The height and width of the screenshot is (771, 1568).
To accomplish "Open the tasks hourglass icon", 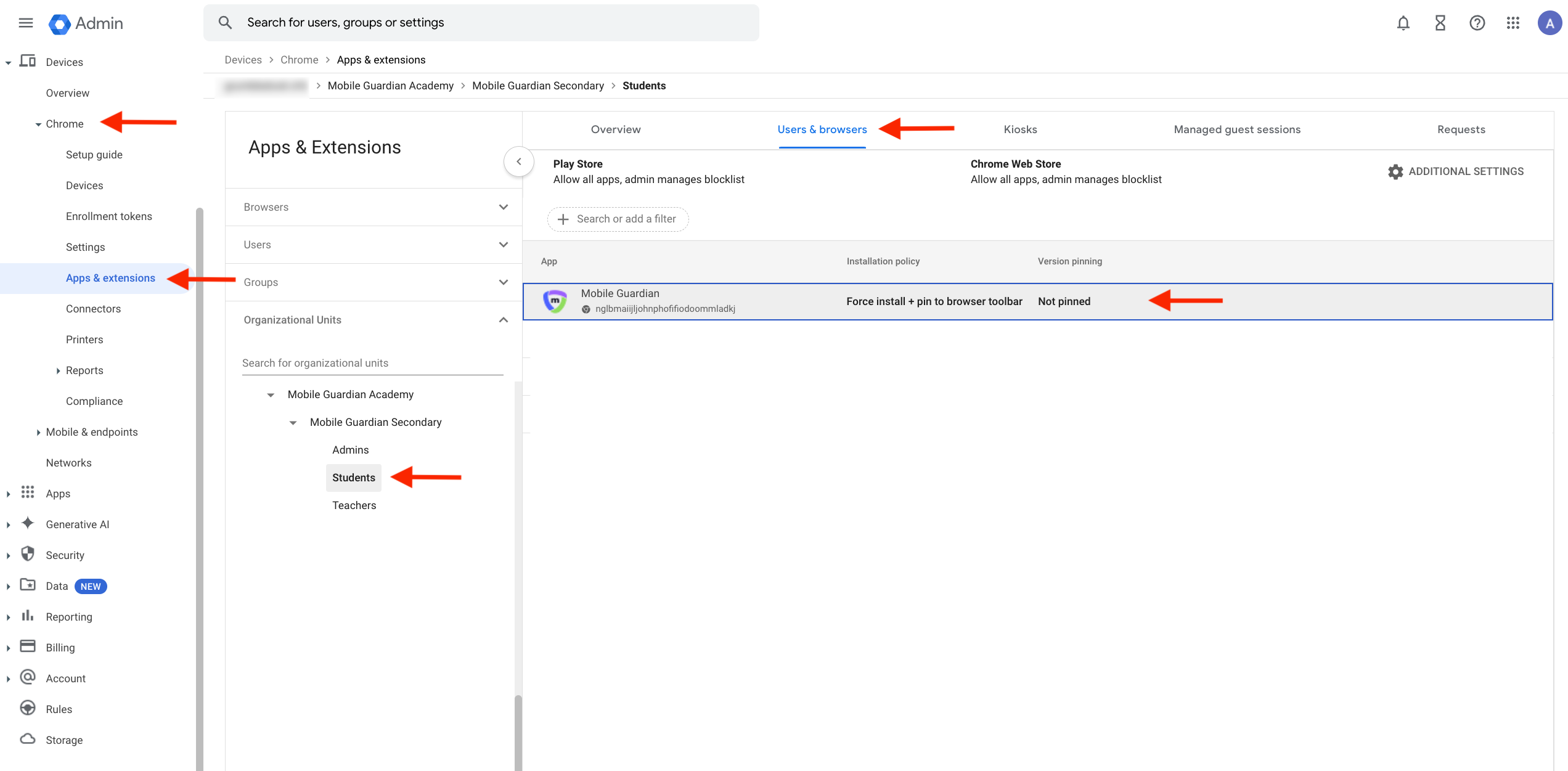I will [1440, 23].
